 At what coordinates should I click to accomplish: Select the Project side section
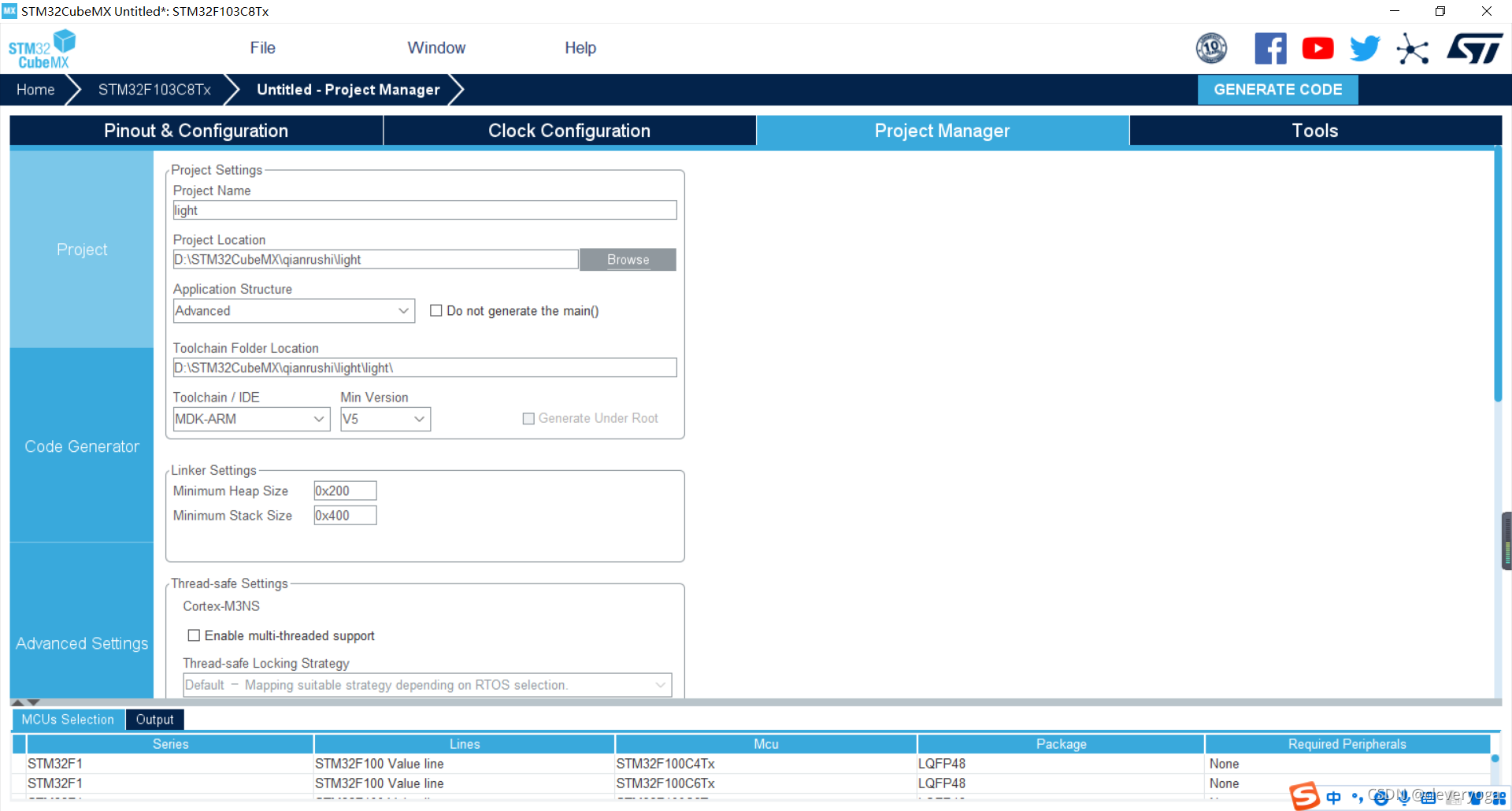coord(82,250)
